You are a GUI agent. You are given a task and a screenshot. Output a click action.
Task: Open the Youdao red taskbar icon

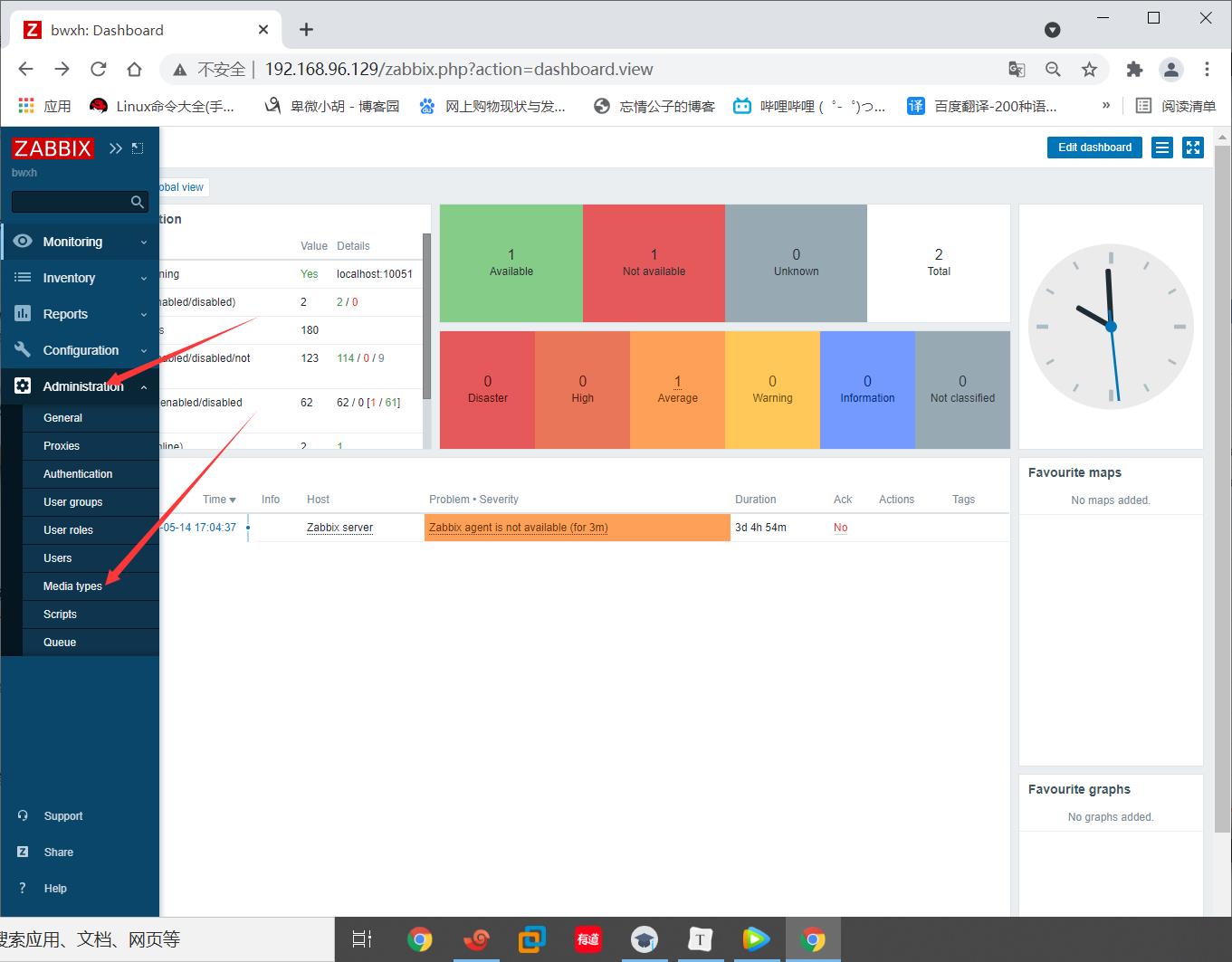(587, 939)
